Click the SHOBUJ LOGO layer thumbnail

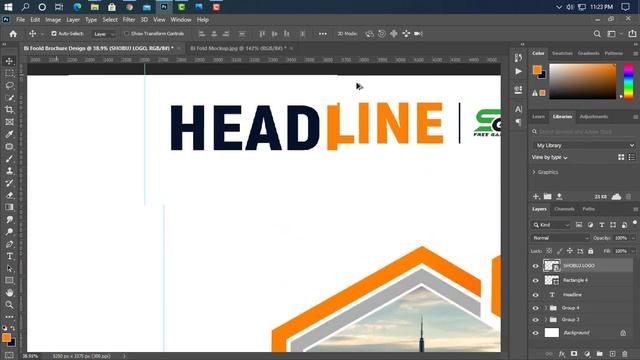tap(551, 266)
